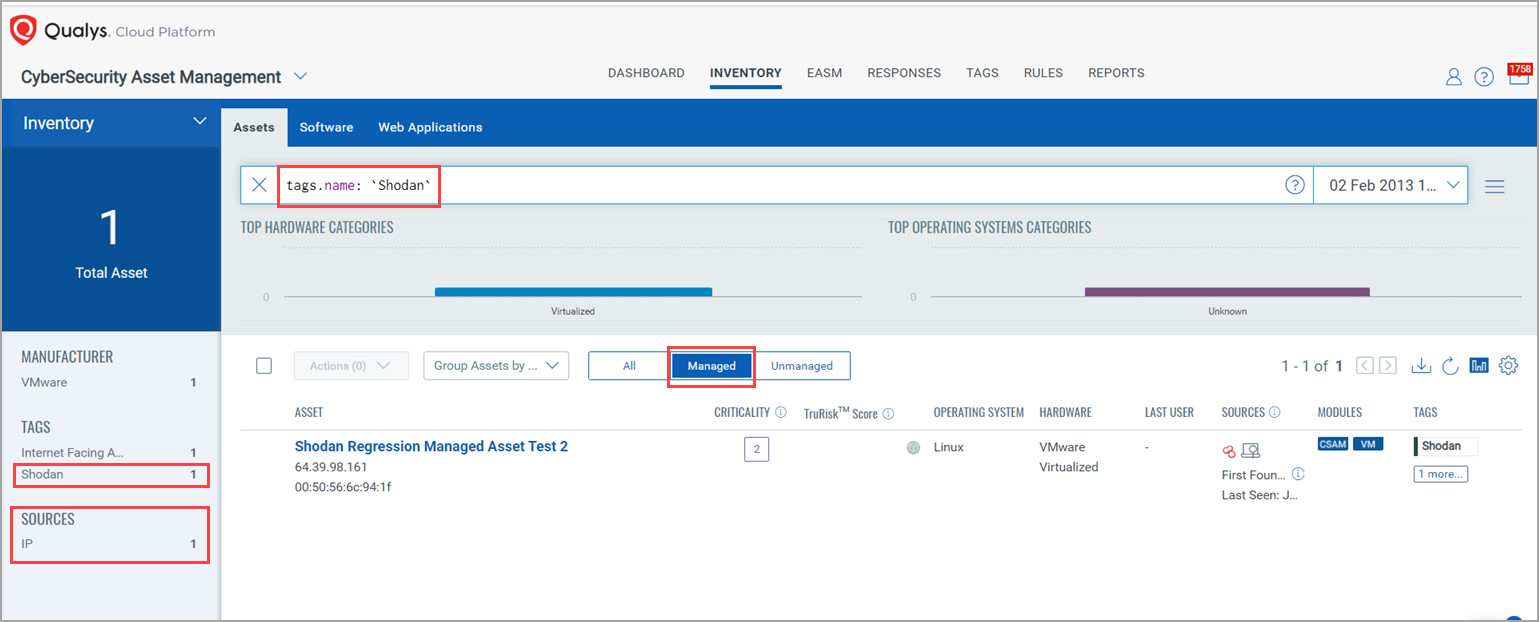Click the ASSET column header
Viewport: 1539px width, 622px height.
(x=309, y=412)
